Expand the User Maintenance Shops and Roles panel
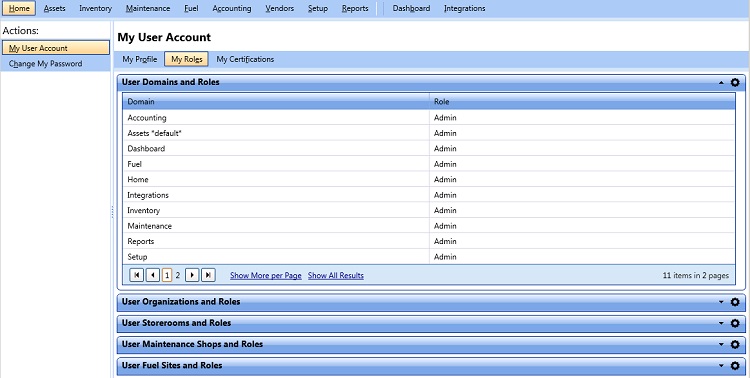This screenshot has width=750, height=378. pyautogui.click(x=721, y=344)
